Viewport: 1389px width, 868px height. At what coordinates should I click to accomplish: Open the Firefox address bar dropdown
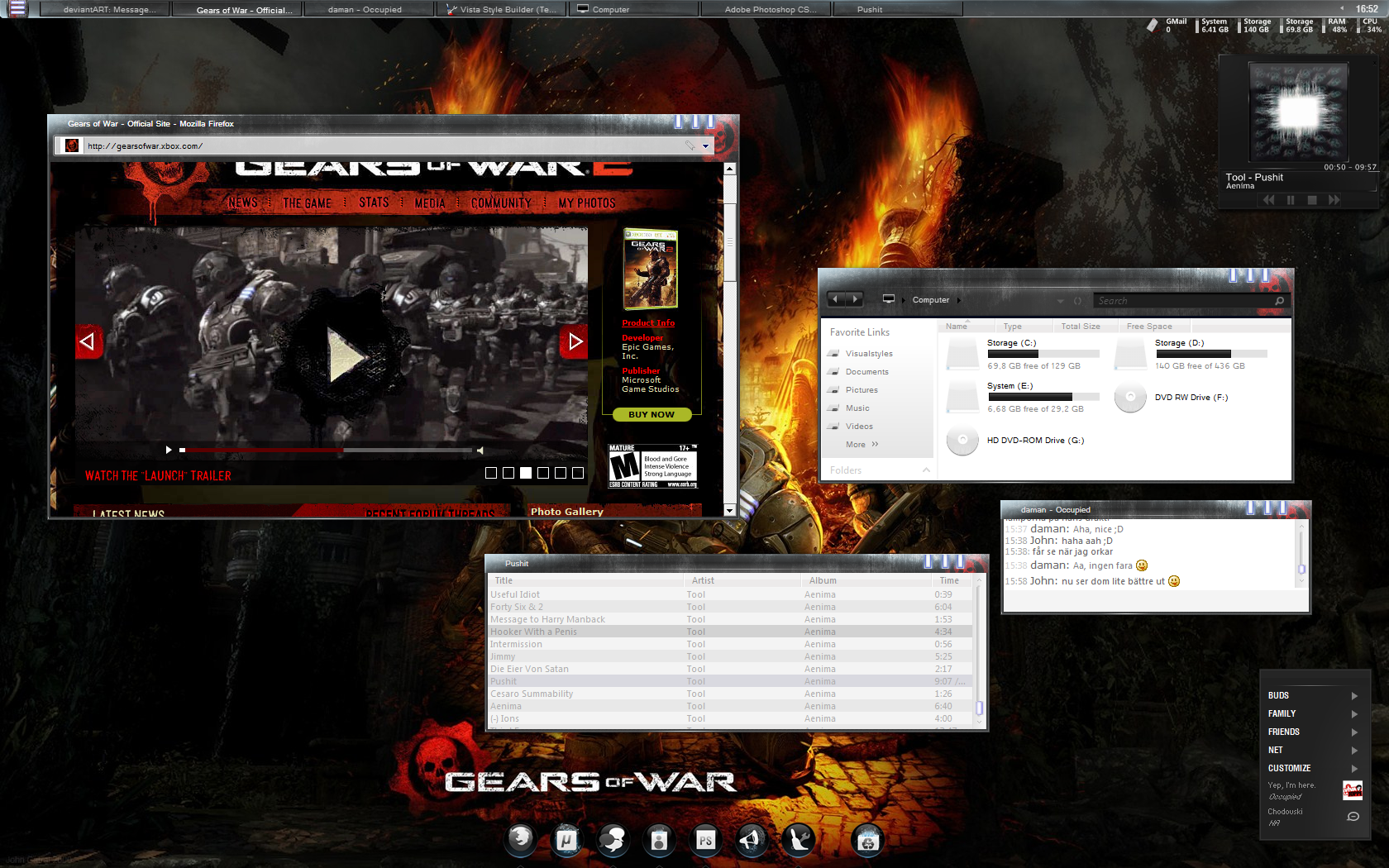click(705, 146)
